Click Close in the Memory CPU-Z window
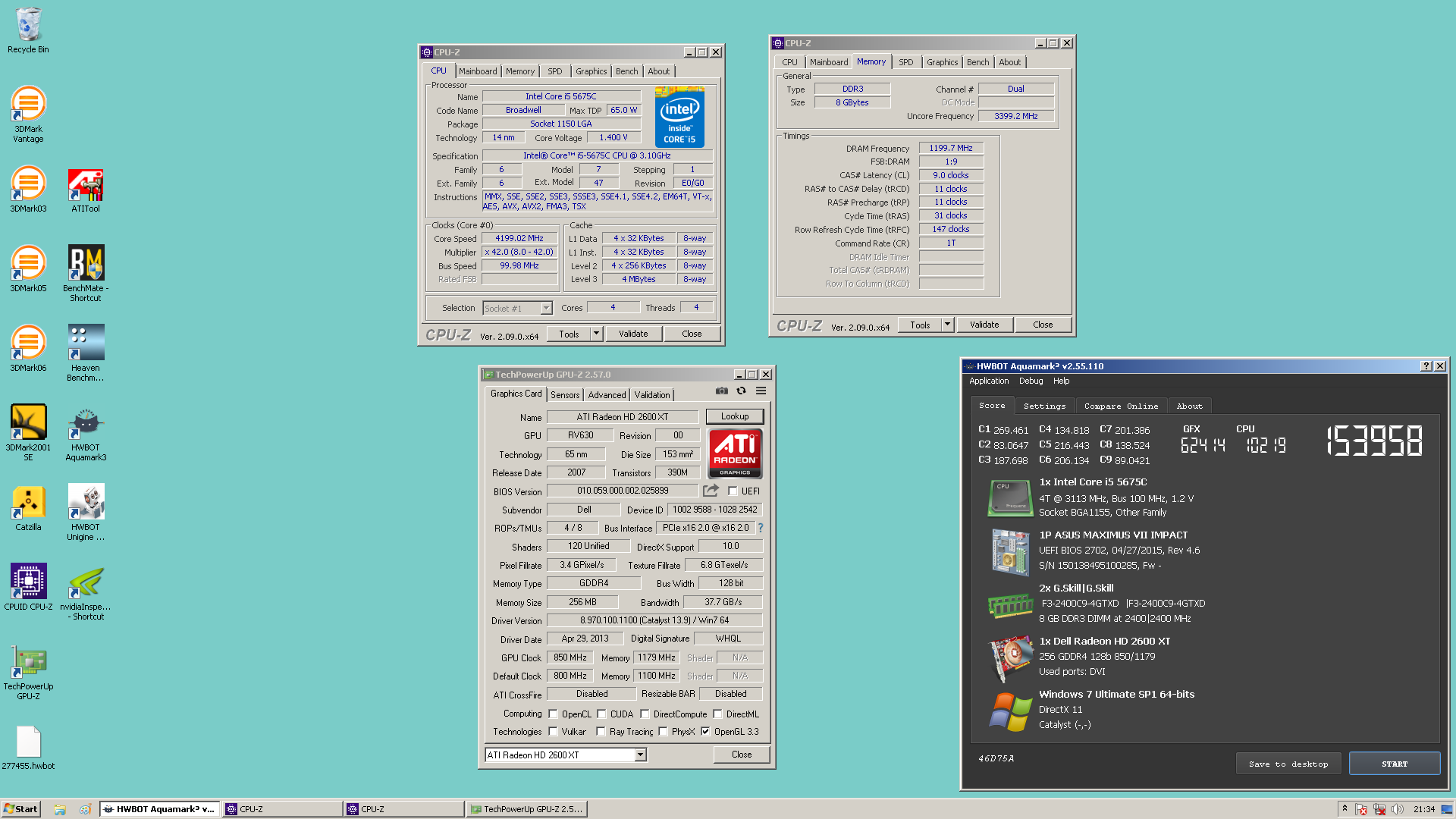This screenshot has width=1456, height=819. [1043, 325]
